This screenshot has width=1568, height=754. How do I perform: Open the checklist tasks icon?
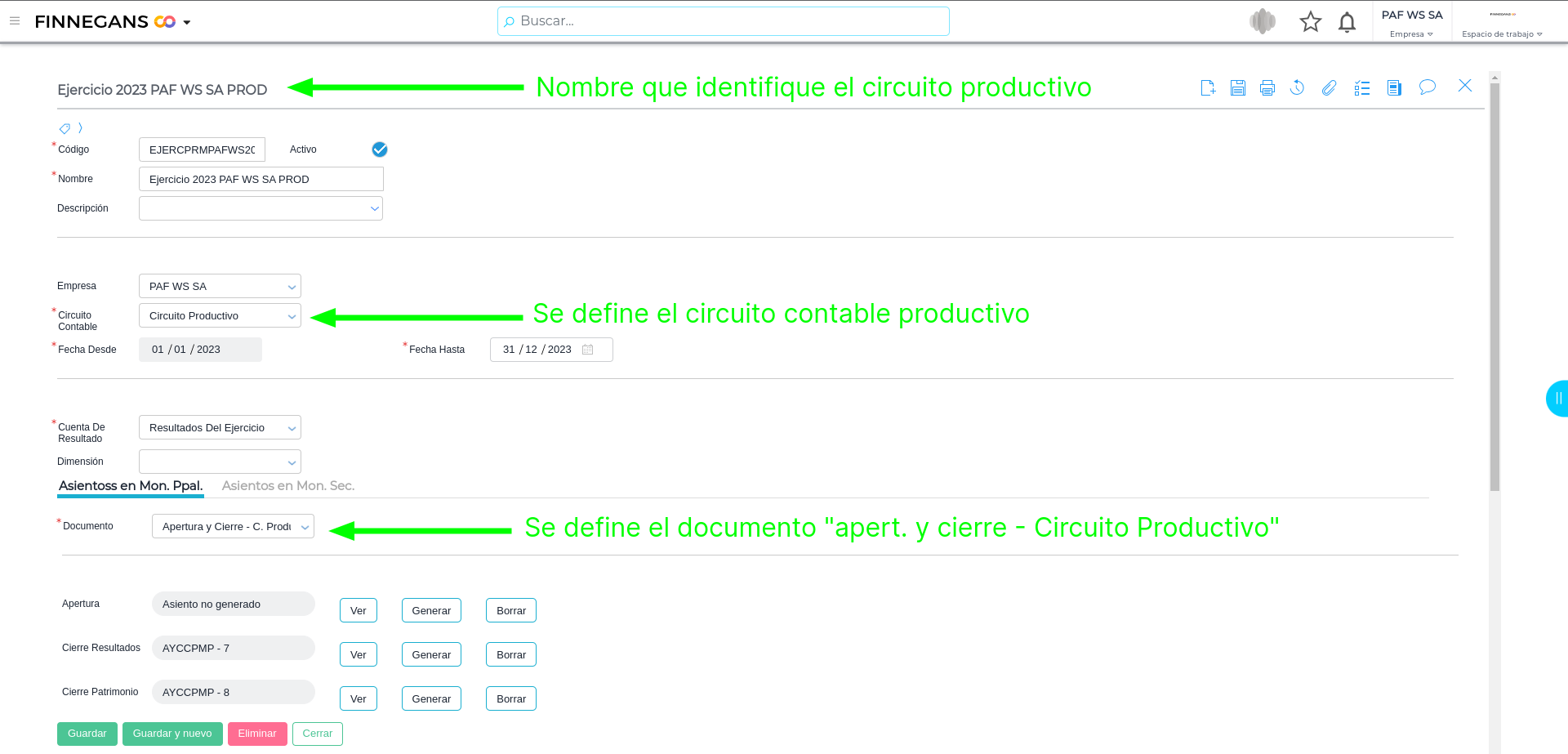1362,88
